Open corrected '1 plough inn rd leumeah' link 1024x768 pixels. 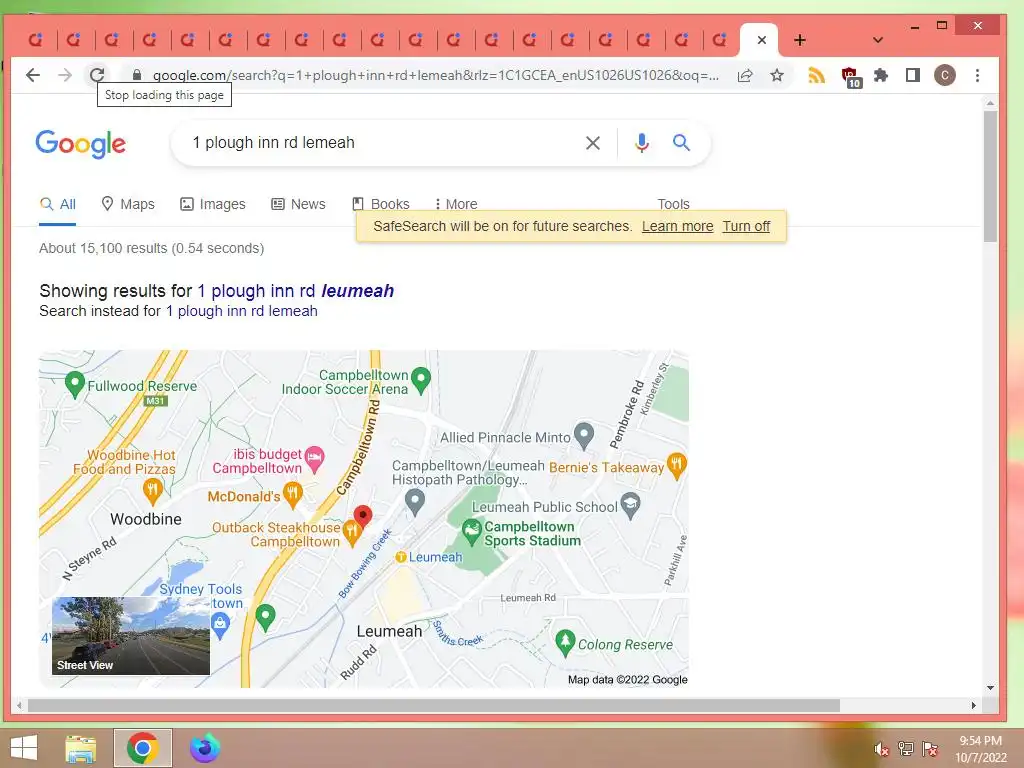tap(296, 291)
